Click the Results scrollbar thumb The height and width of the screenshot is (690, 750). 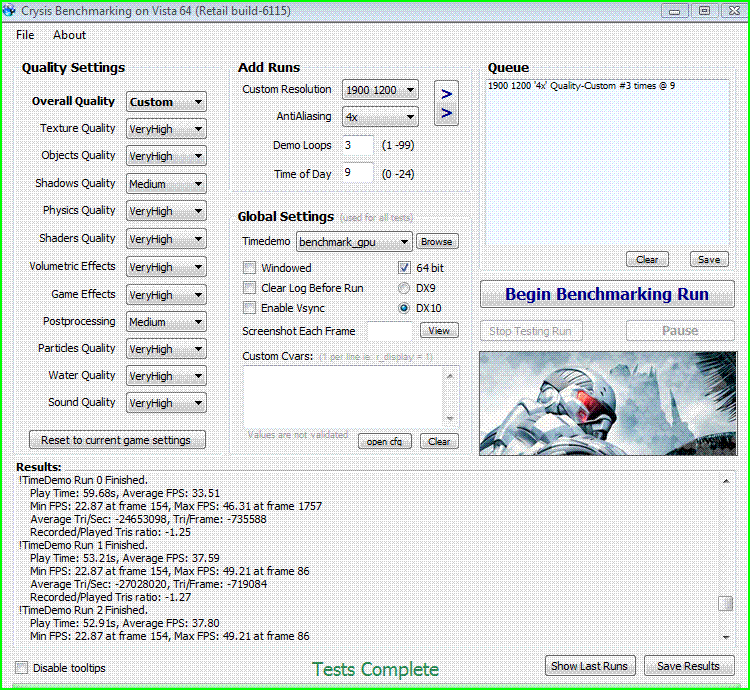pyautogui.click(x=726, y=603)
